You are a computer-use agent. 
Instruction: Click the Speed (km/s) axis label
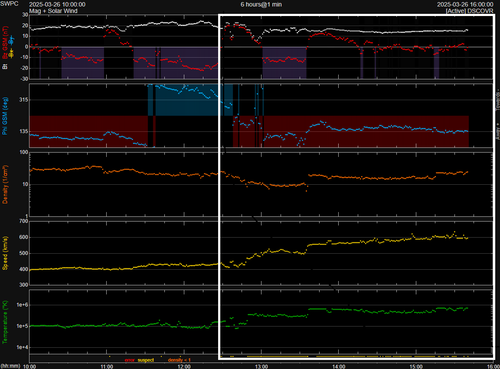[5, 253]
